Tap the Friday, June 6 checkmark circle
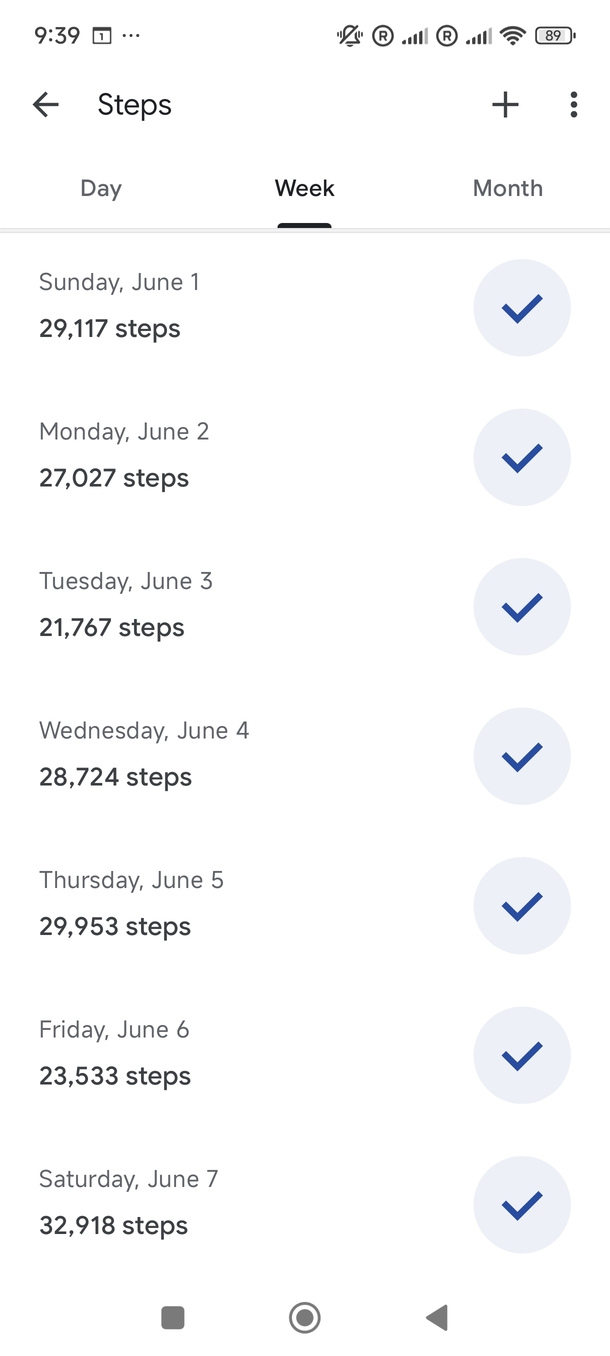Screen dimensions: 610x1356 pyautogui.click(x=521, y=1055)
